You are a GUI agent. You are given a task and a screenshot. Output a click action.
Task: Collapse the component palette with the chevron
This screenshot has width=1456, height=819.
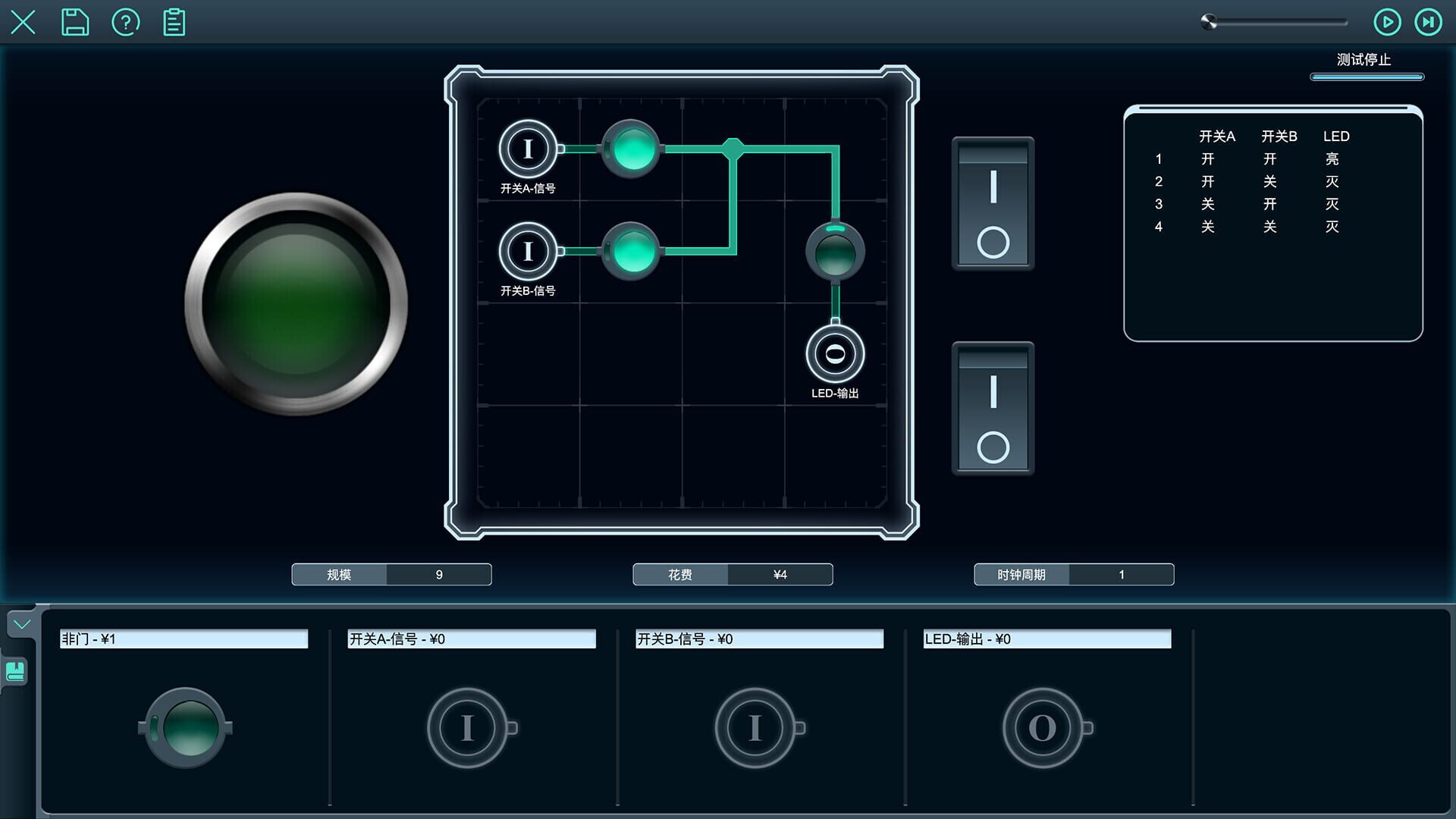click(x=22, y=624)
